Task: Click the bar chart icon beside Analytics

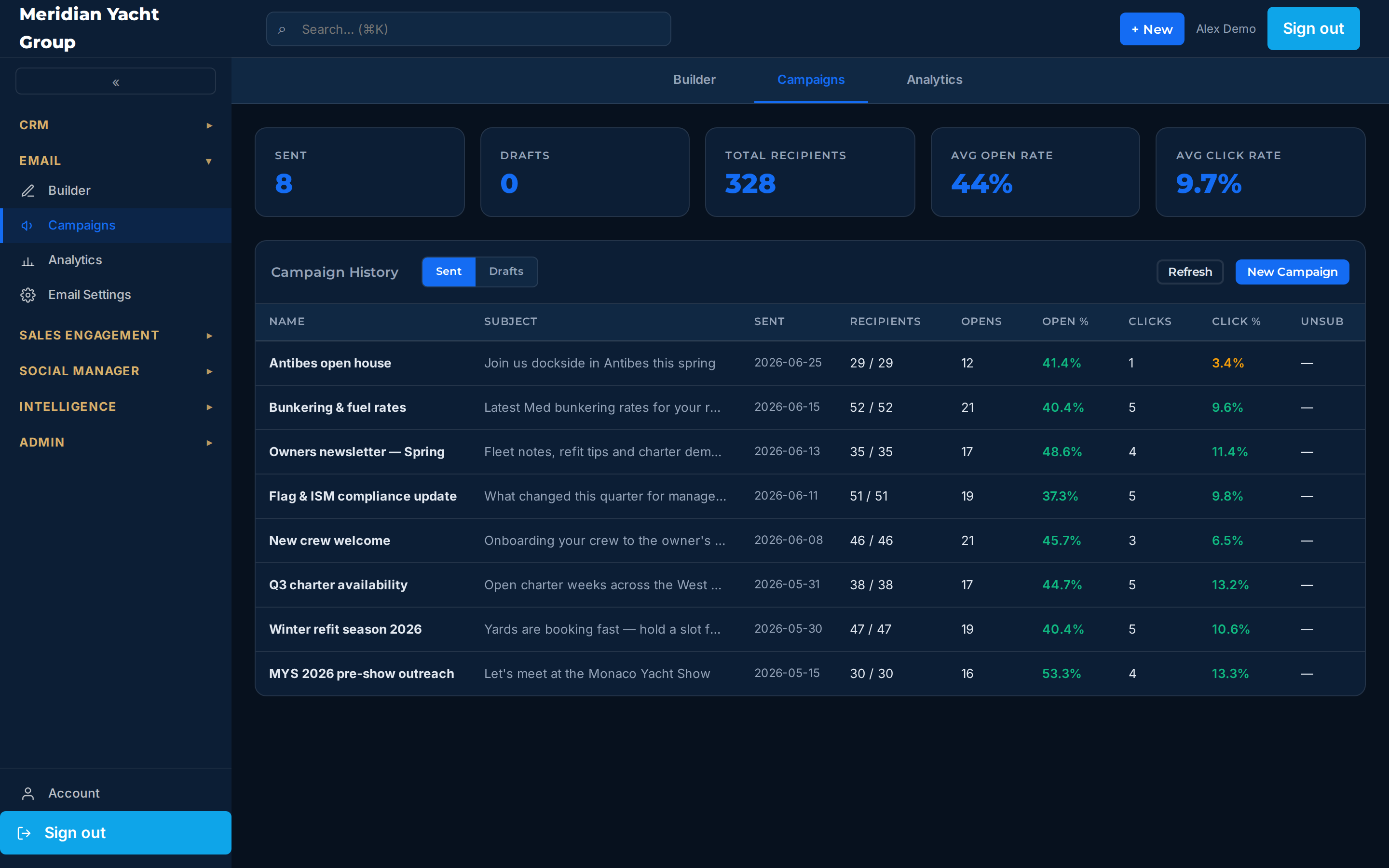Action: (x=27, y=260)
